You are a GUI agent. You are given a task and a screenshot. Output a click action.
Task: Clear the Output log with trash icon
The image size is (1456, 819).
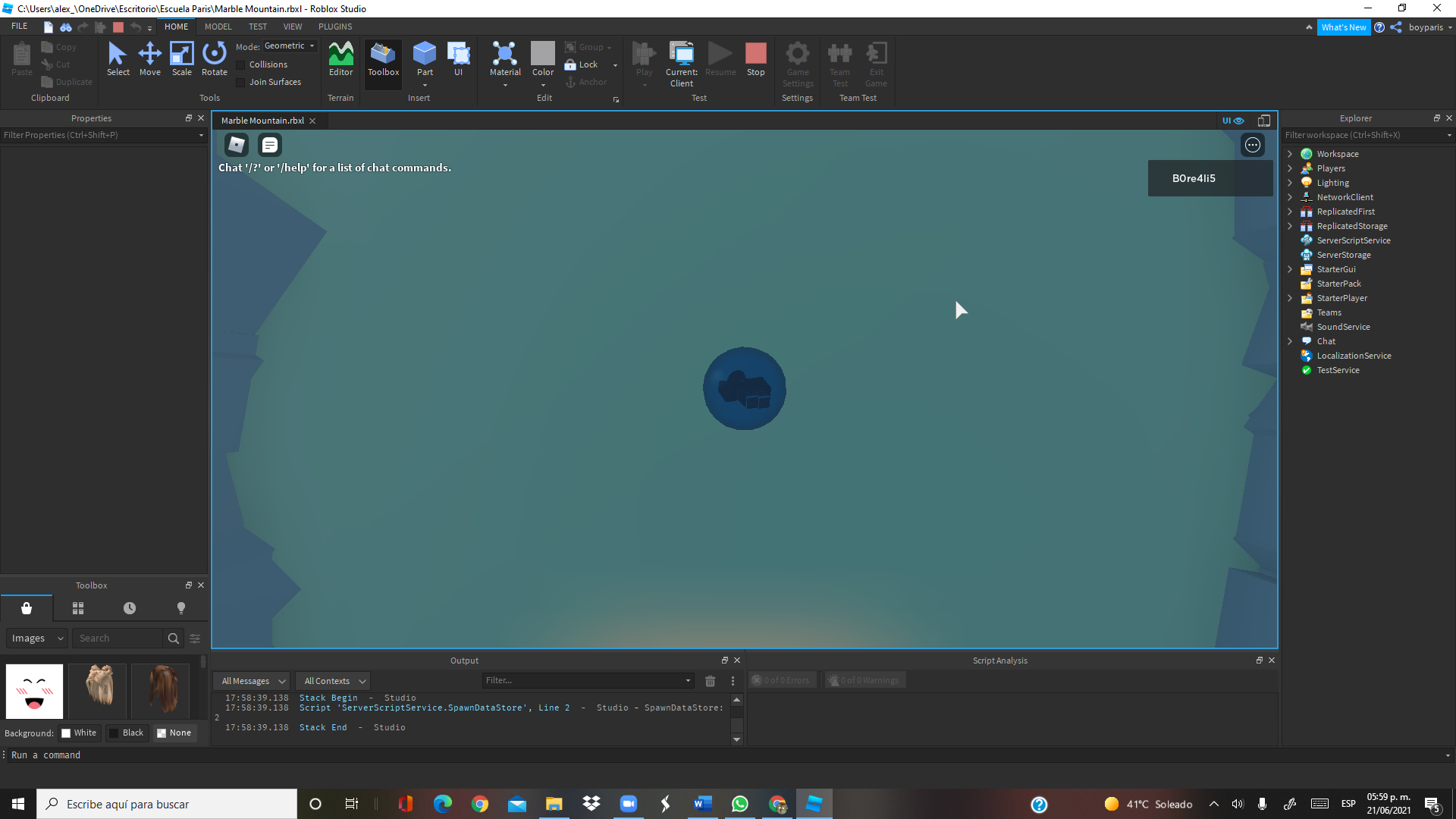pyautogui.click(x=710, y=681)
